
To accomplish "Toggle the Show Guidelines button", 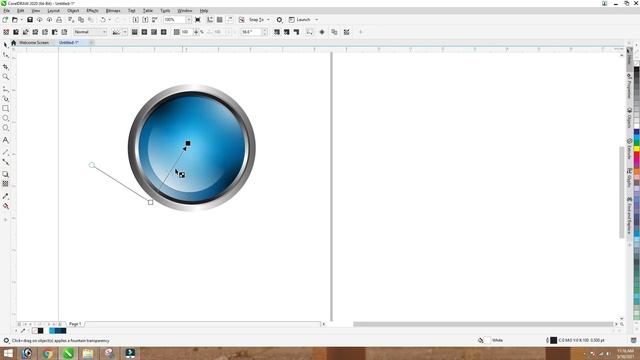I will (229, 20).
